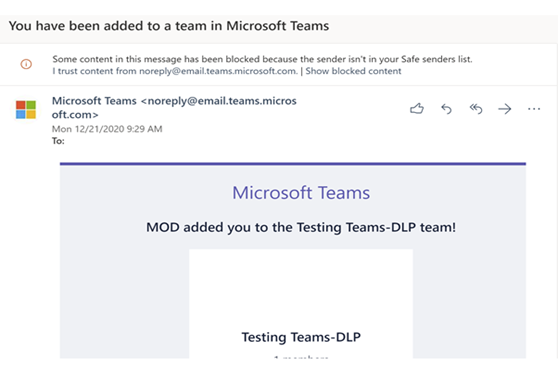Reply using the single curved arrow icon
The height and width of the screenshot is (388, 558).
[446, 109]
